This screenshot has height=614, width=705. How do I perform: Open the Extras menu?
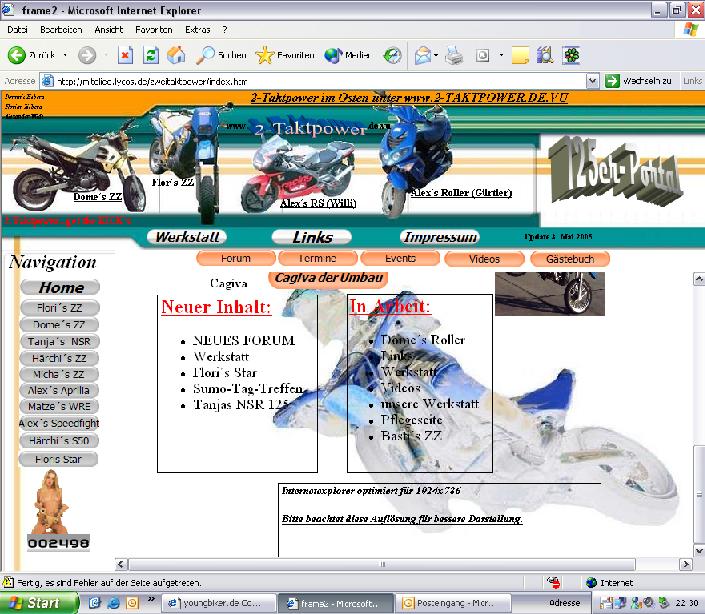point(197,30)
